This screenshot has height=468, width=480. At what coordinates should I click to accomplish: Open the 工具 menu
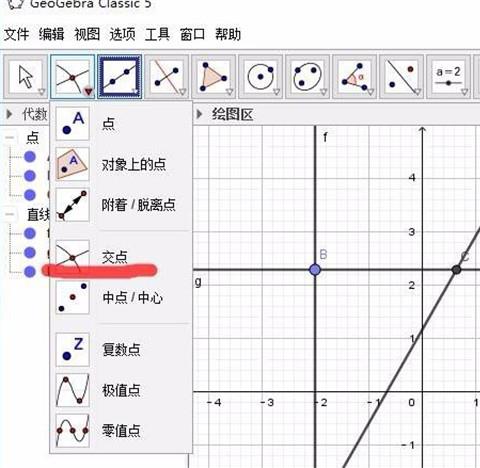coord(157,34)
